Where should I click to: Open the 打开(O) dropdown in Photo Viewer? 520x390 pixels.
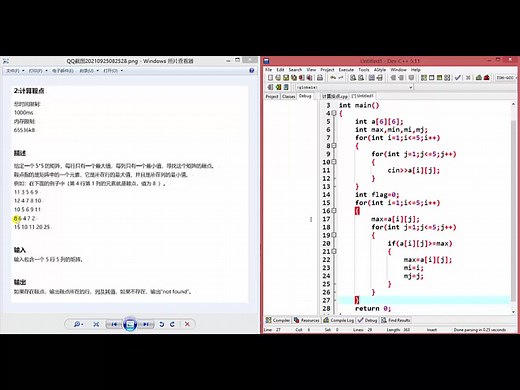[x=113, y=71]
